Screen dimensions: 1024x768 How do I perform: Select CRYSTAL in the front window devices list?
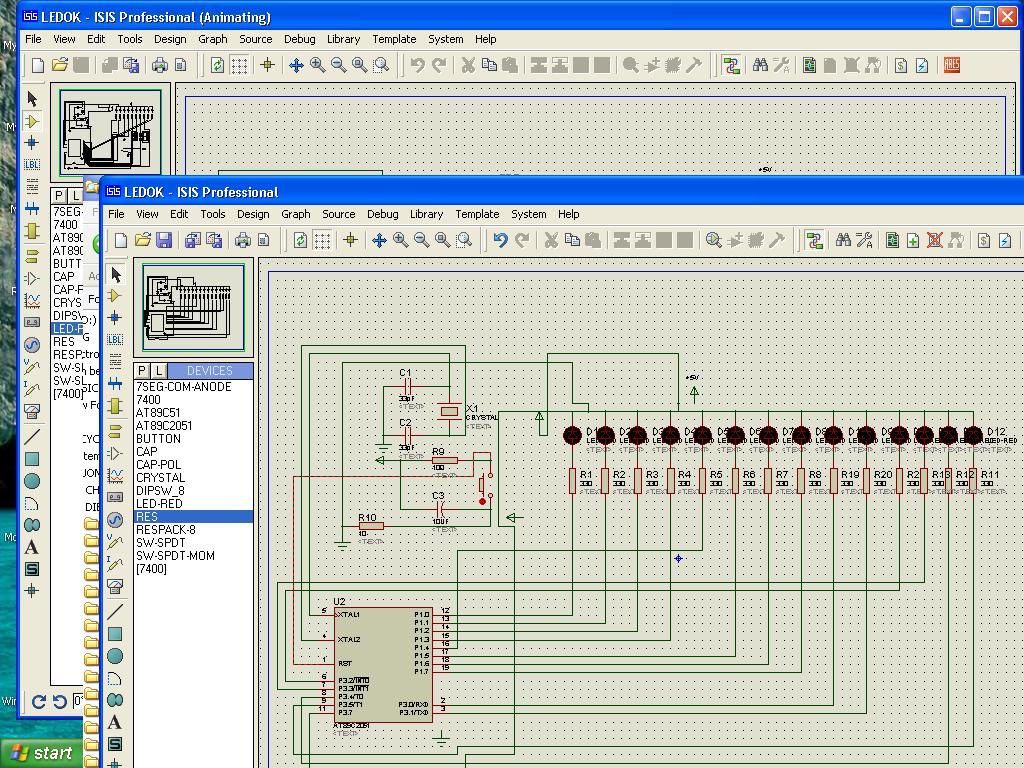click(160, 478)
